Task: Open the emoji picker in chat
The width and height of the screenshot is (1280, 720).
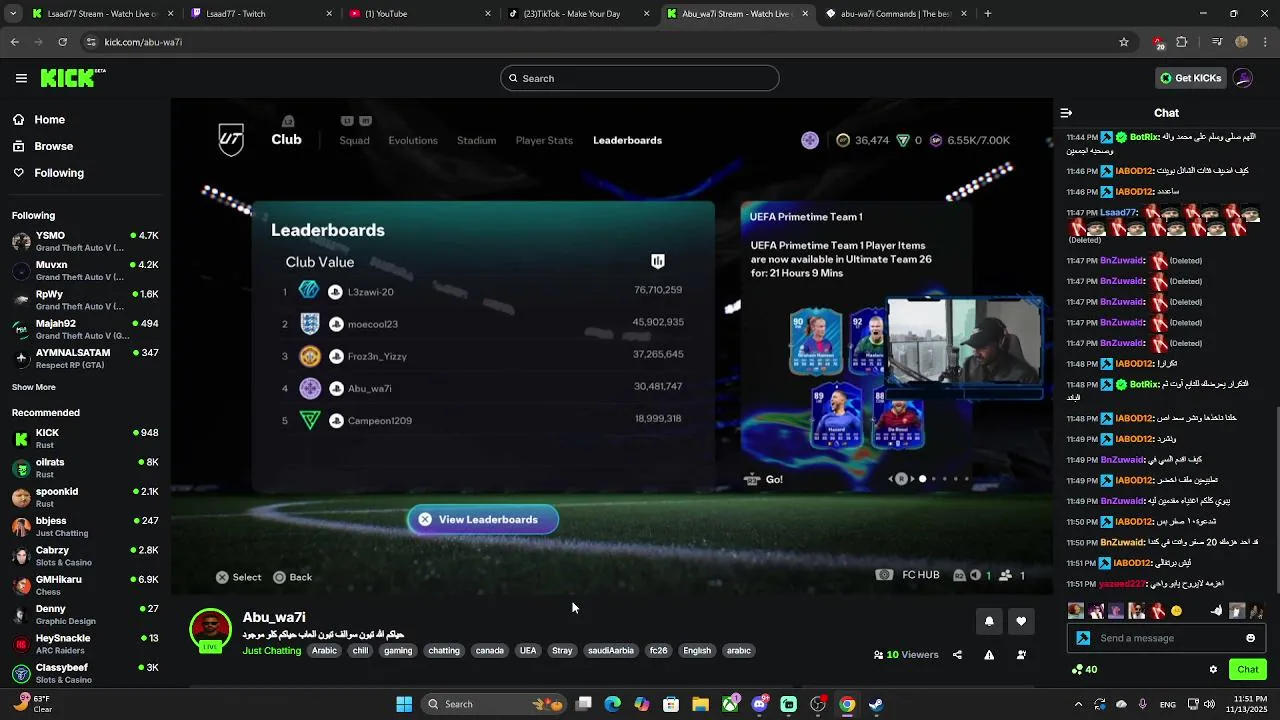Action: tap(1250, 638)
